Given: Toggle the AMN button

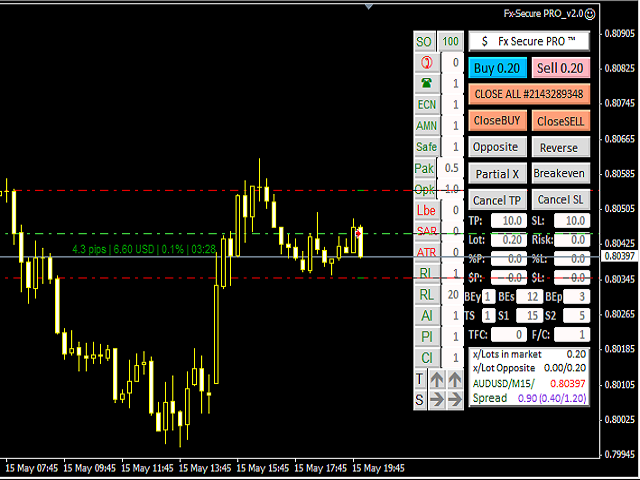Looking at the screenshot, I should [x=427, y=126].
